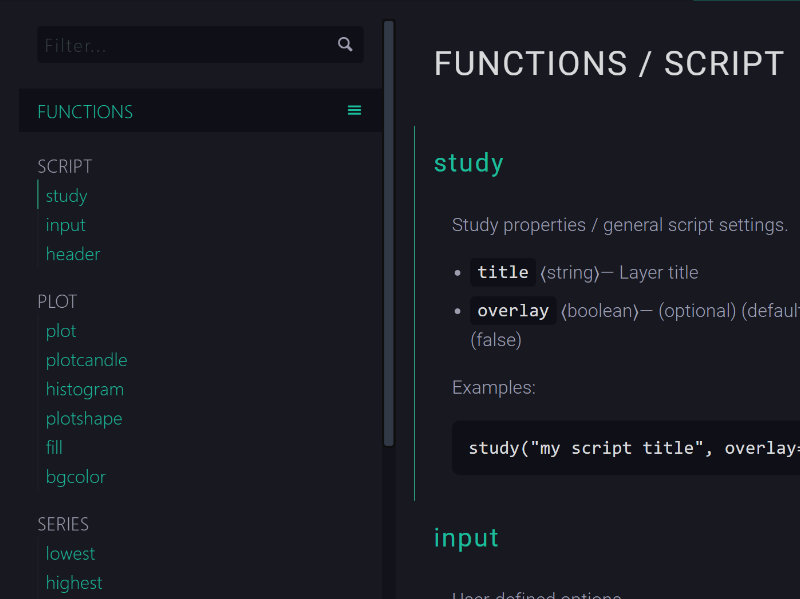This screenshot has width=800, height=599.
Task: Jump to the histogram function
Action: click(85, 390)
